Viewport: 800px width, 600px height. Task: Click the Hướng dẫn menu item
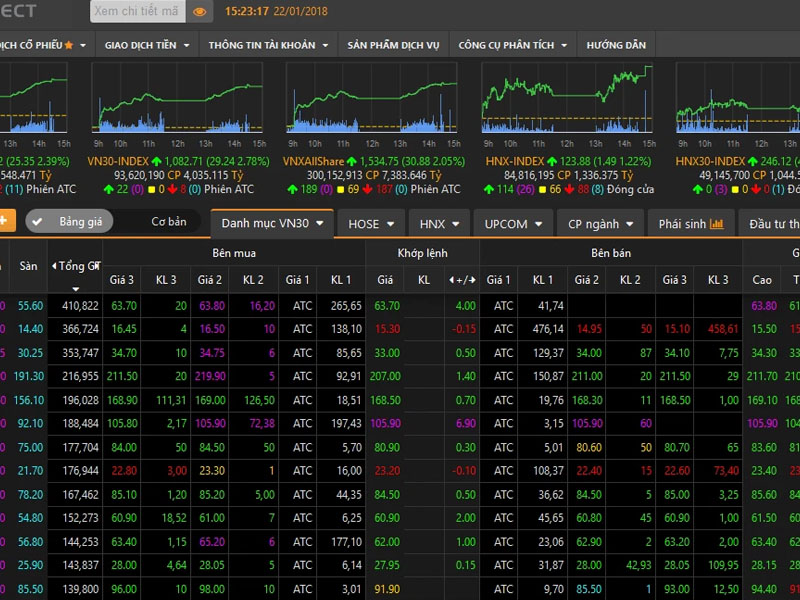click(616, 45)
